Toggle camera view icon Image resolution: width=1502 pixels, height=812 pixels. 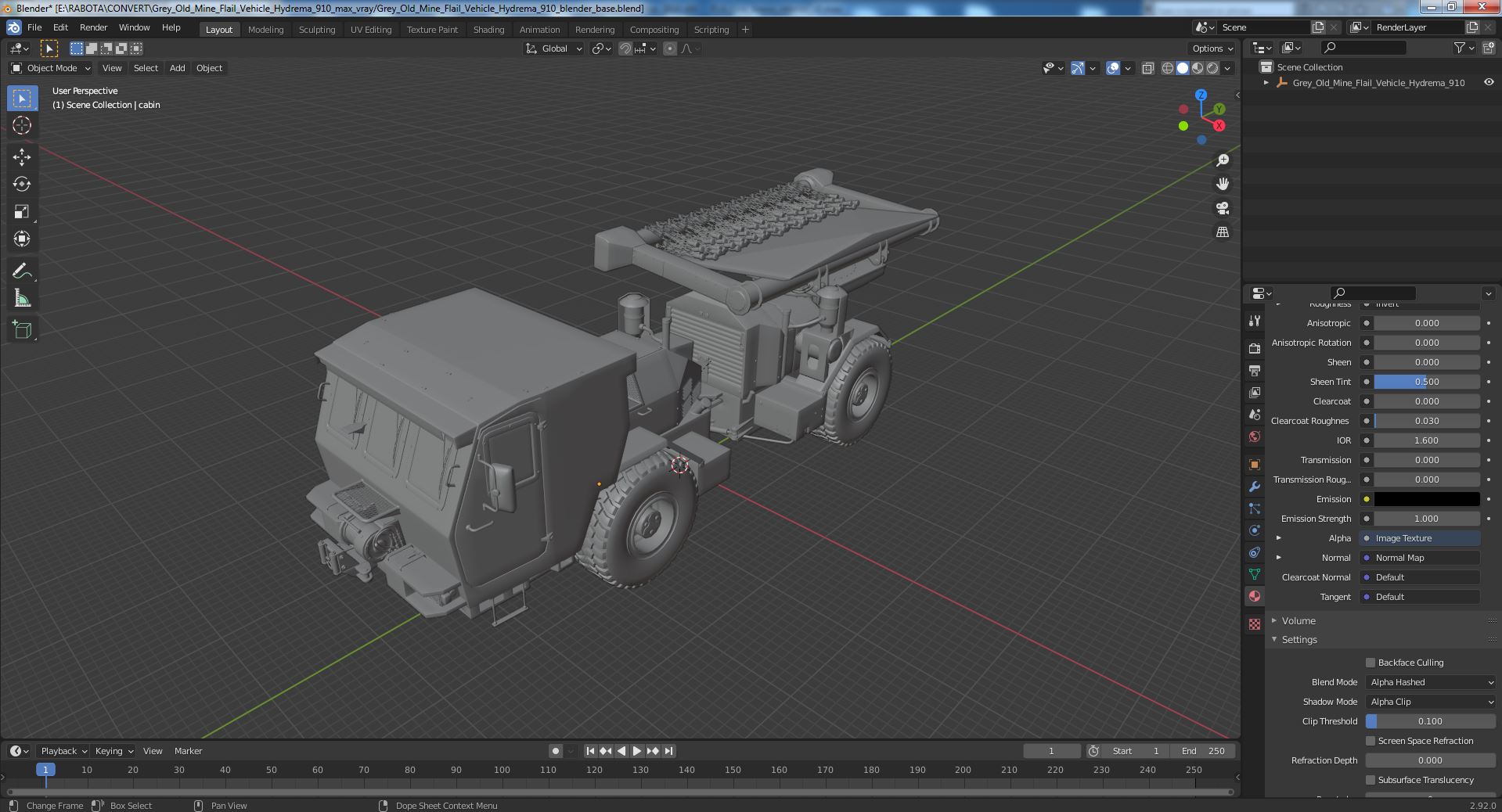1223,208
